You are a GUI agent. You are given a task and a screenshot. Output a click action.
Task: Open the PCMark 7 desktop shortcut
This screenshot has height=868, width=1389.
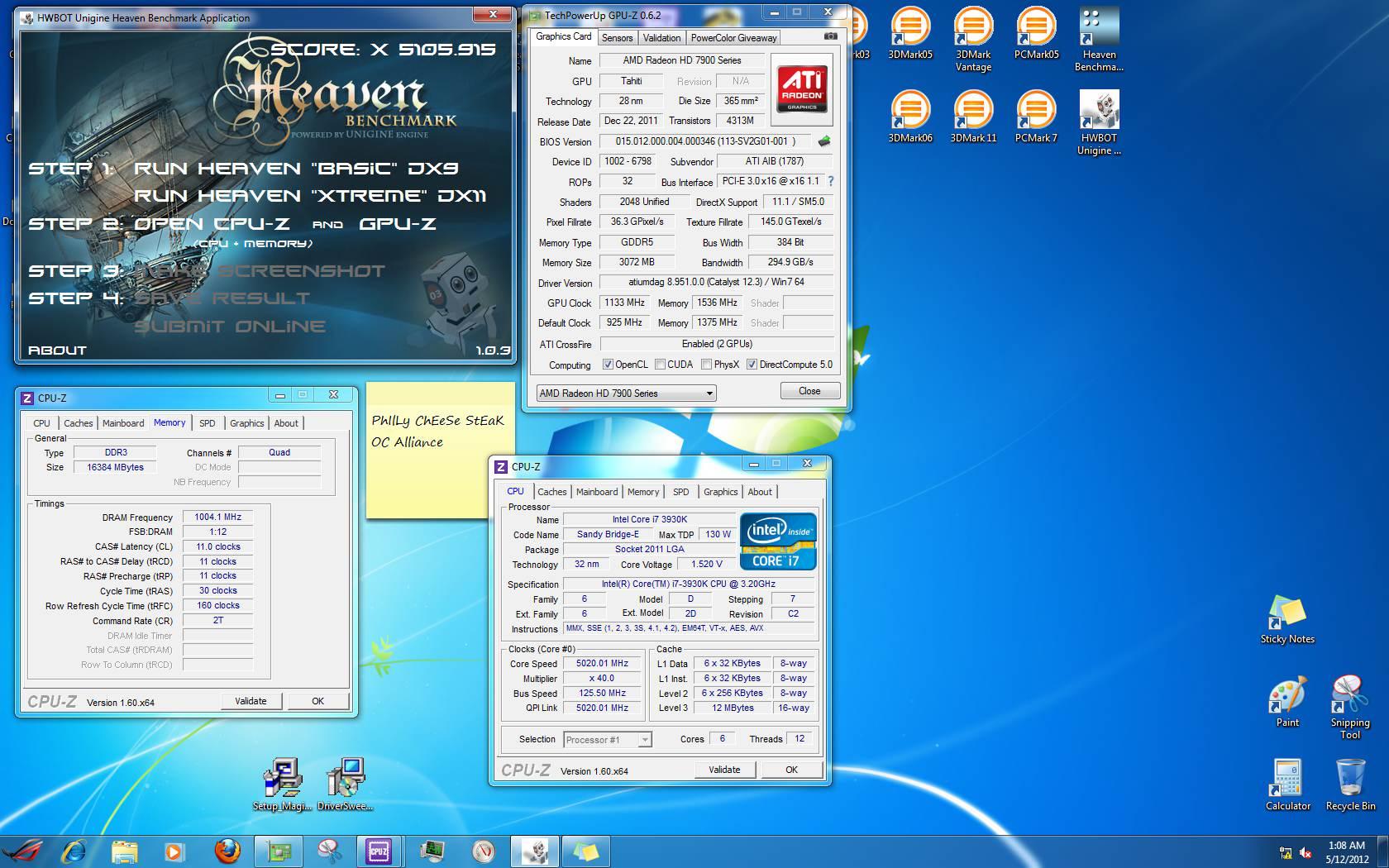tap(1036, 117)
